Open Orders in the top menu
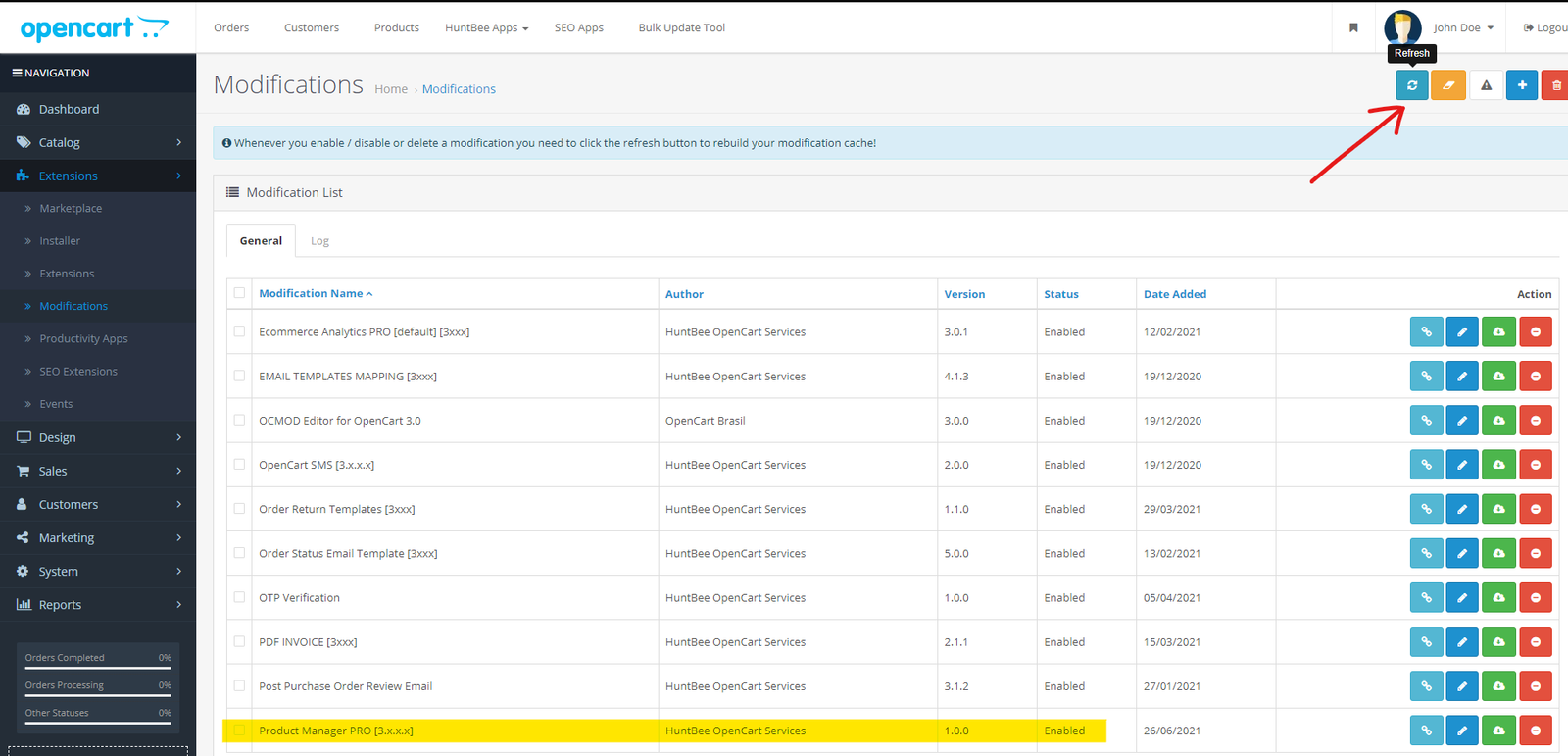Screen dimensions: 1568x756 [231, 27]
